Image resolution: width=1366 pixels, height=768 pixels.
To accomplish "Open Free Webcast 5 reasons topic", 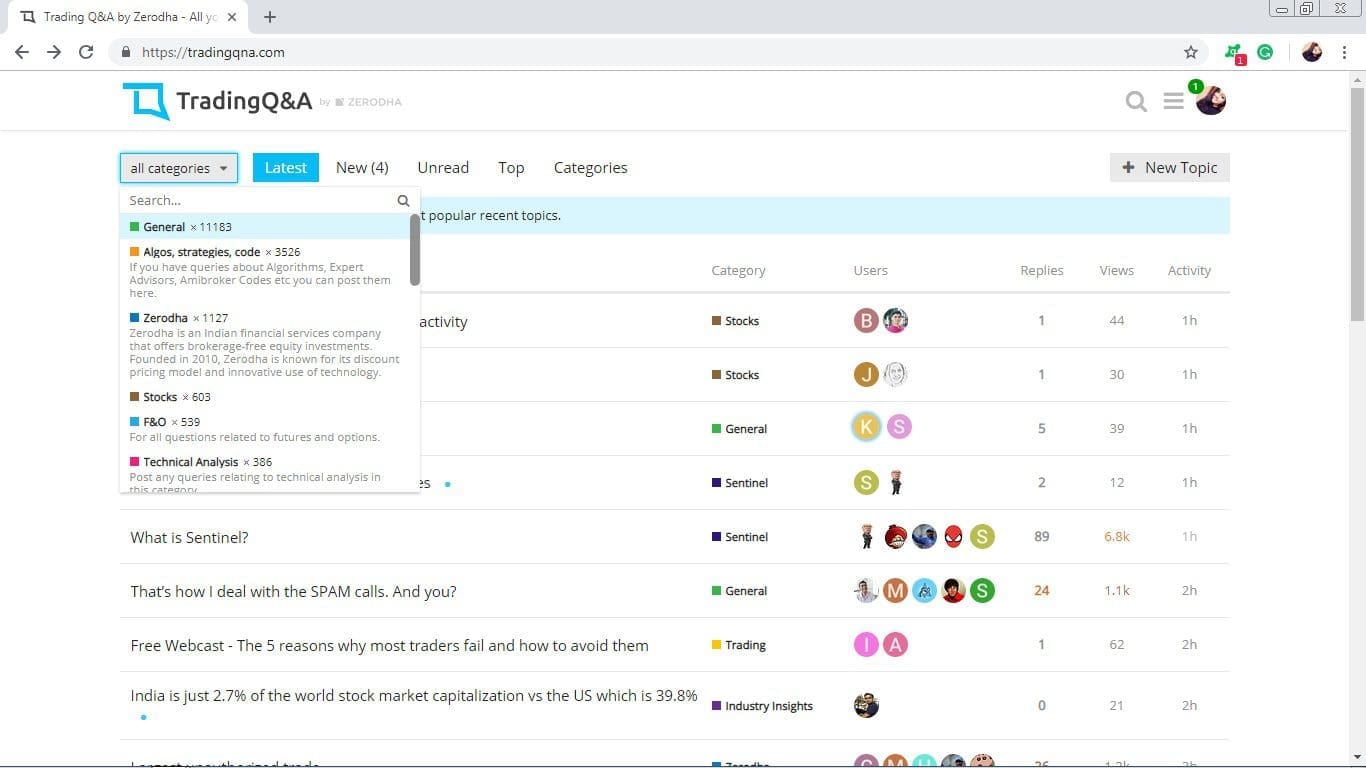I will tap(389, 645).
